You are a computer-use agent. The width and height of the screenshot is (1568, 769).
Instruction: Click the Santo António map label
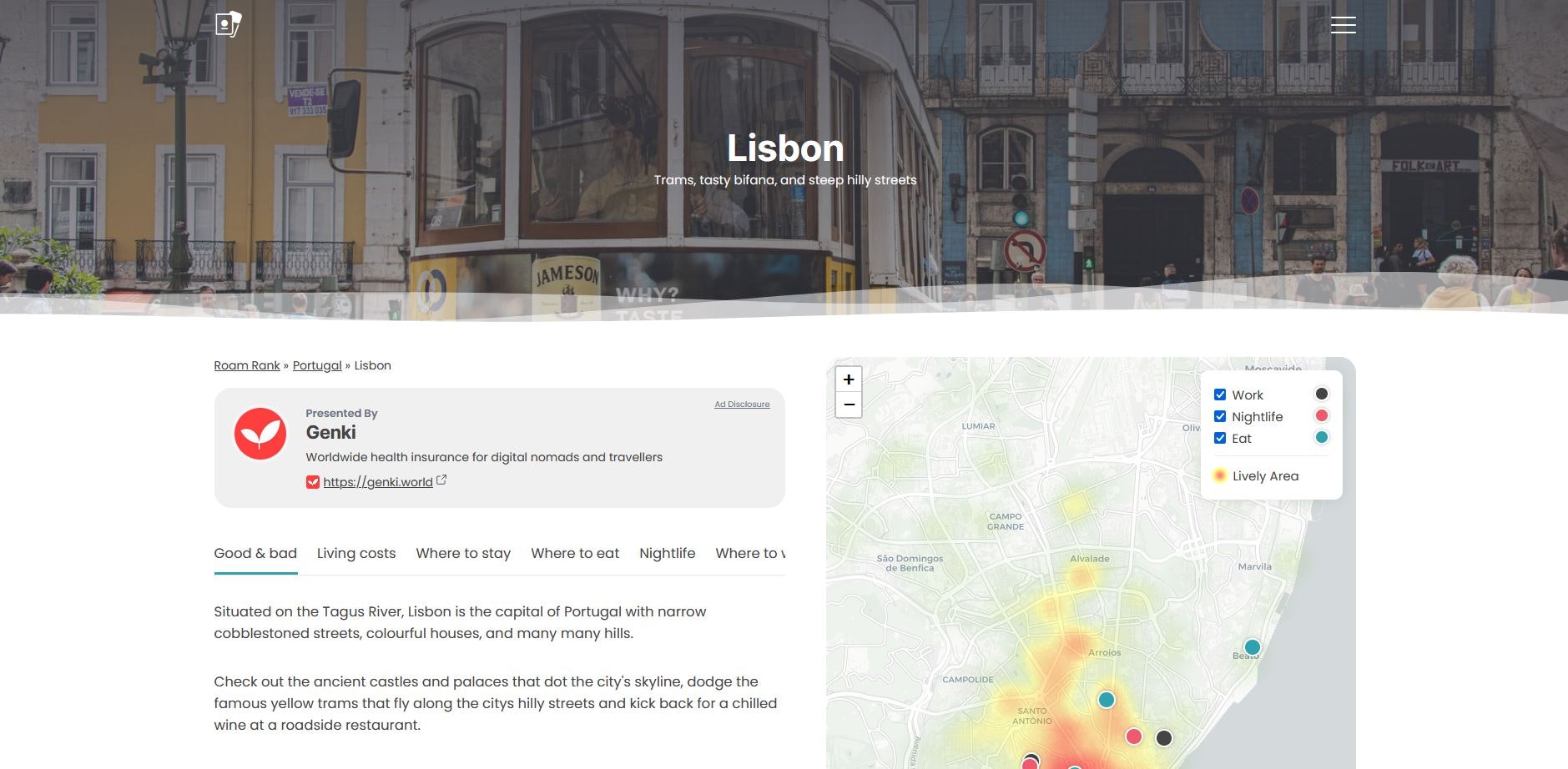1032,716
